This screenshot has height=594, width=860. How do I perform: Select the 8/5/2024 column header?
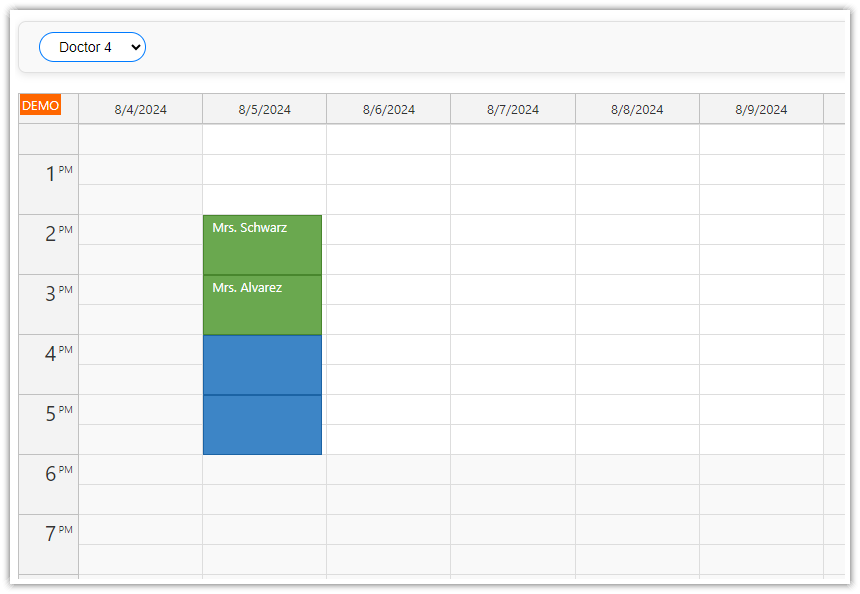(264, 109)
